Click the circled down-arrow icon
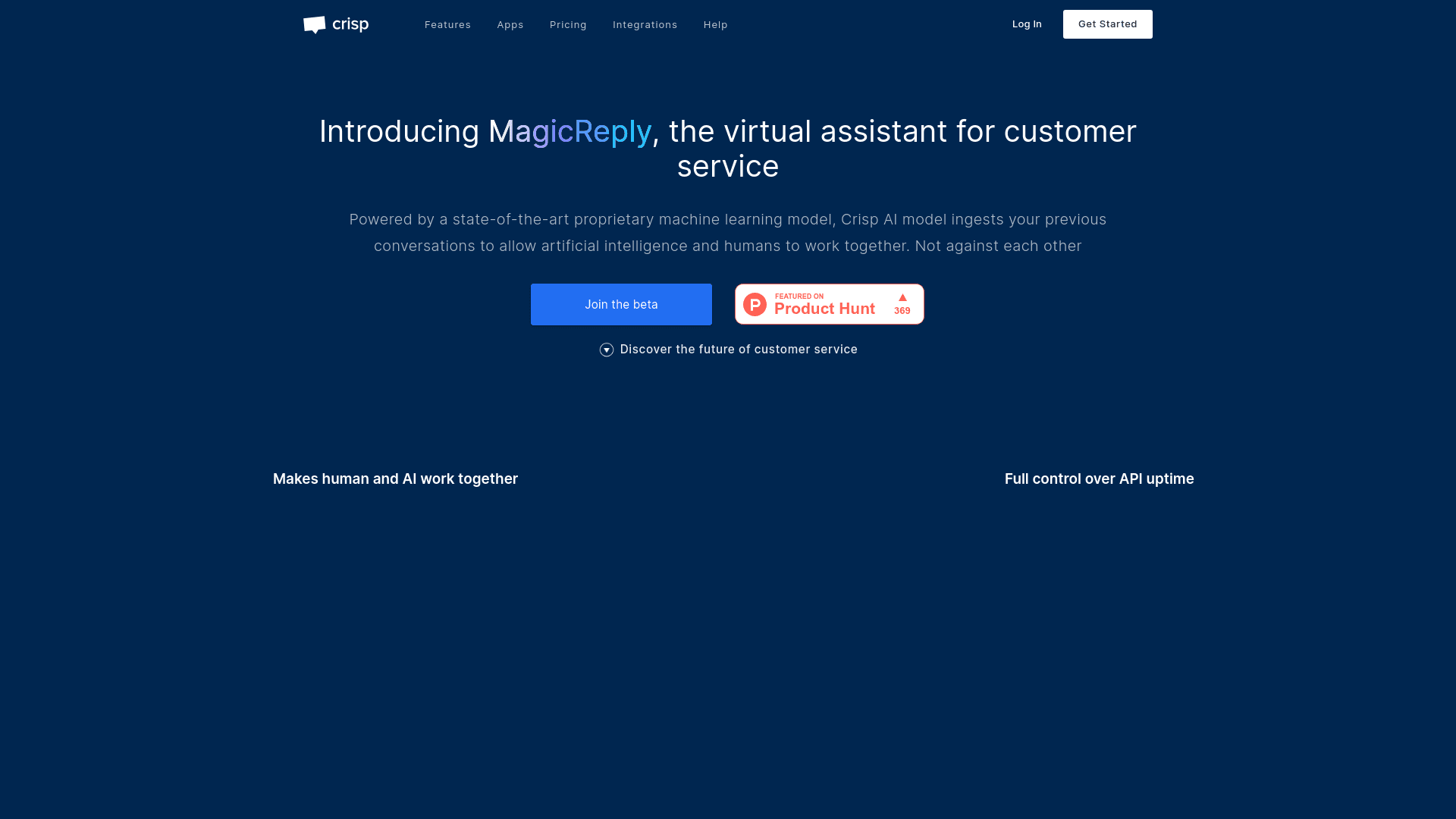 (x=607, y=350)
